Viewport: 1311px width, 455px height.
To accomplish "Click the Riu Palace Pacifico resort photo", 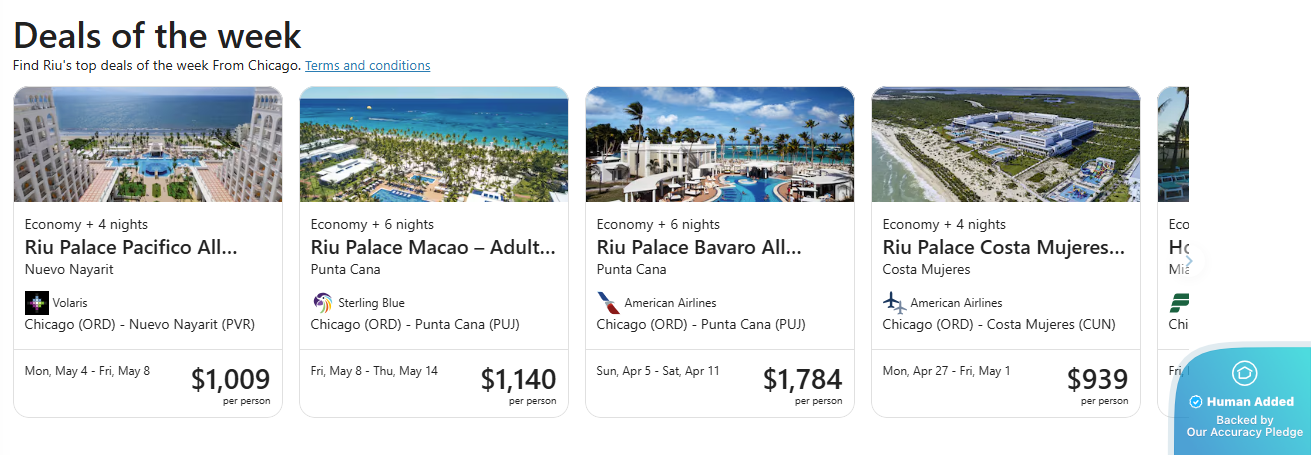I will pos(148,145).
